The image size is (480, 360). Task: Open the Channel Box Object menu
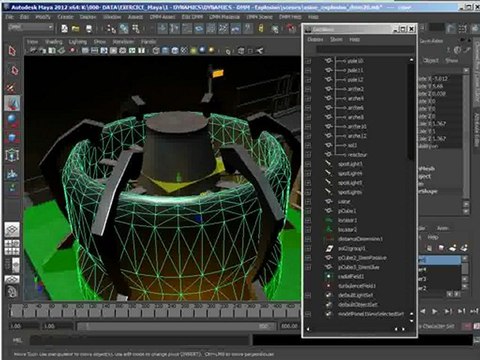pos(431,60)
